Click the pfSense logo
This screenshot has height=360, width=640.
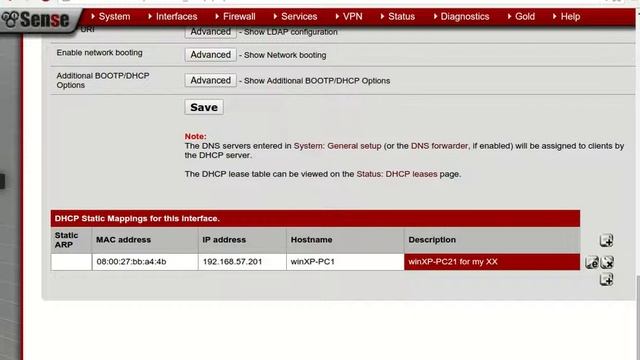pyautogui.click(x=36, y=19)
